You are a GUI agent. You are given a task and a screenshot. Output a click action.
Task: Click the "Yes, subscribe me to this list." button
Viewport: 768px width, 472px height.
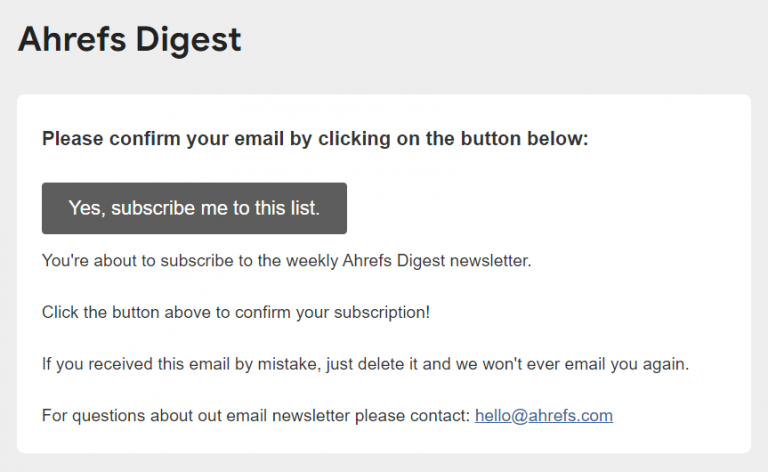click(x=194, y=208)
